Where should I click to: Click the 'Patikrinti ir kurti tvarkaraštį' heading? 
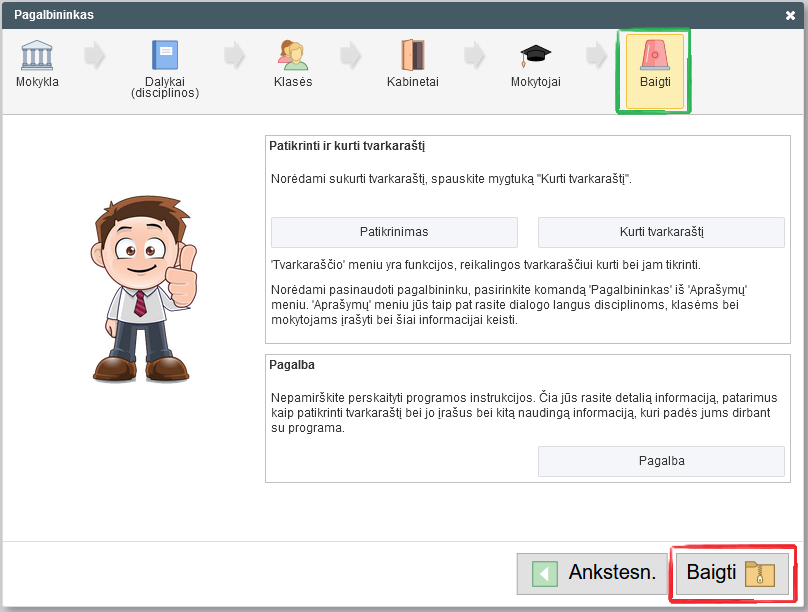point(347,146)
